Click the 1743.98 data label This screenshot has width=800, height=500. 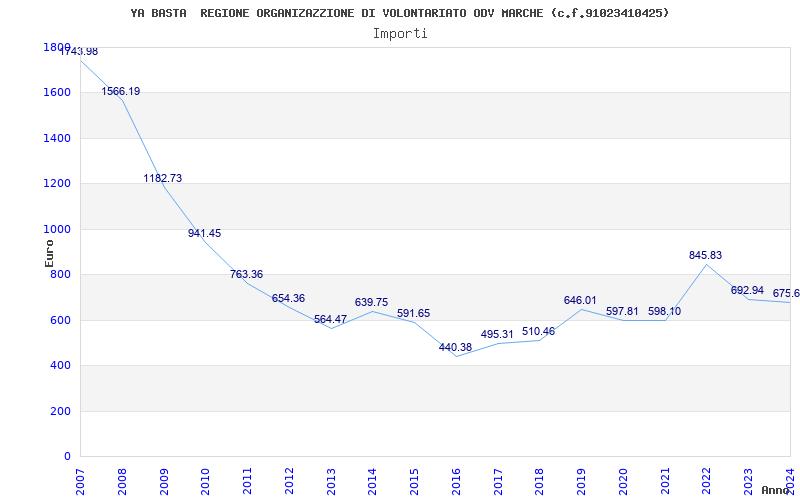79,52
